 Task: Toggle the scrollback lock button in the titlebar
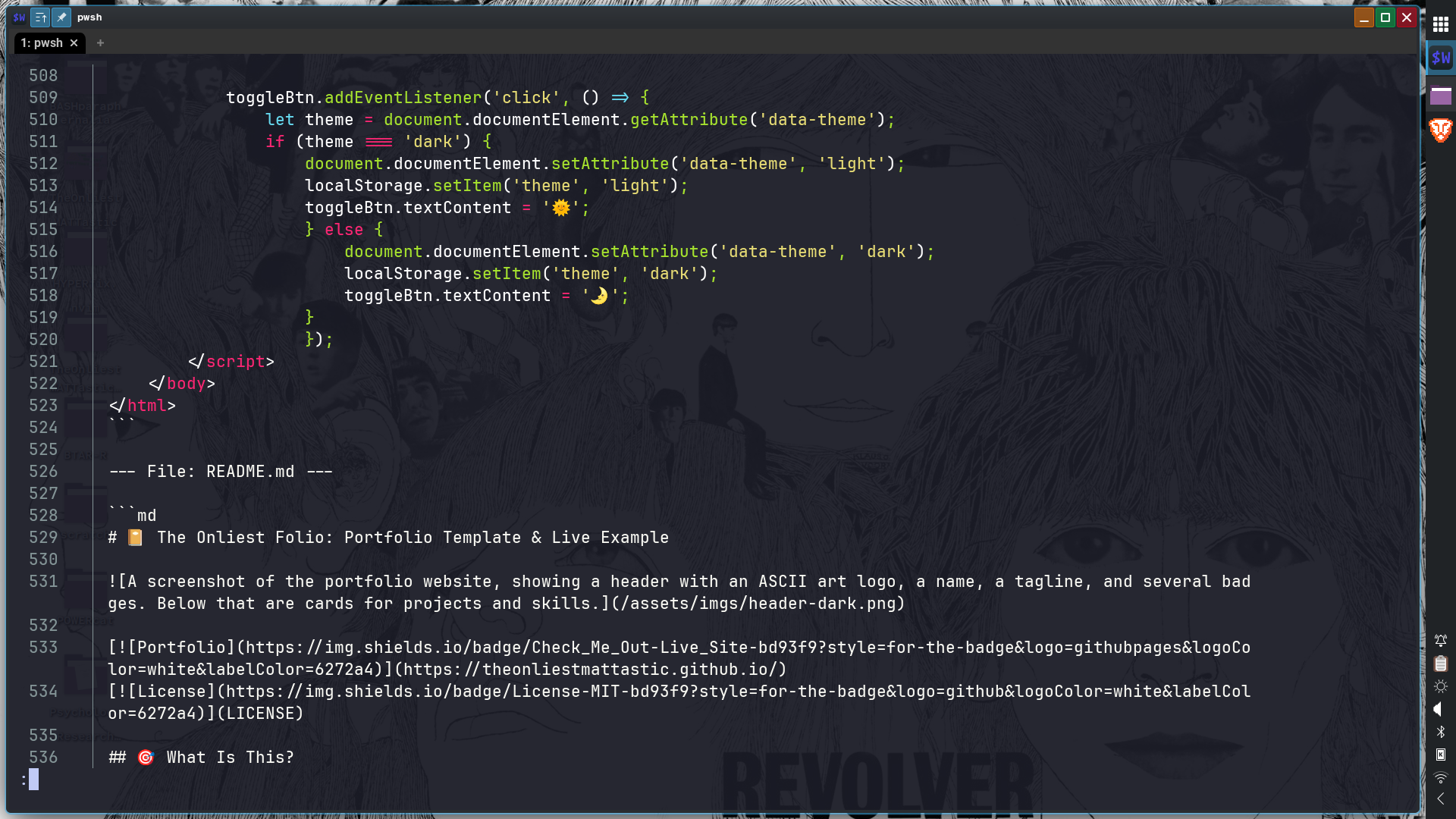click(x=39, y=17)
